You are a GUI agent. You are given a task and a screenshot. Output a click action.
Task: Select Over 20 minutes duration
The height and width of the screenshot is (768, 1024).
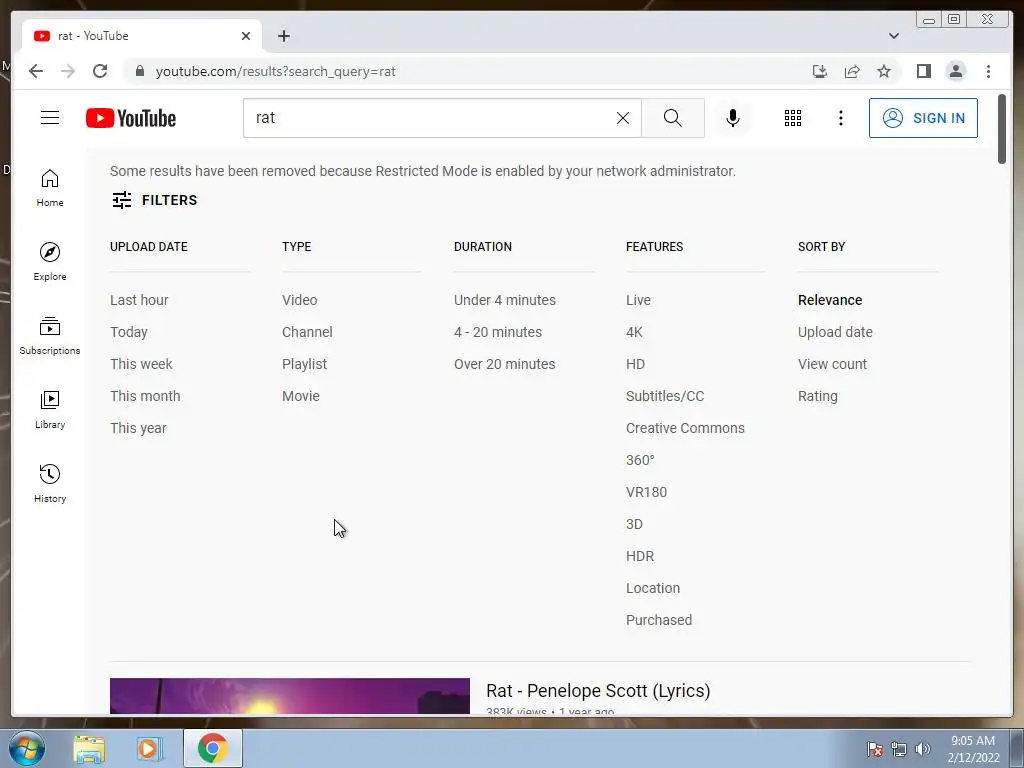click(x=505, y=364)
